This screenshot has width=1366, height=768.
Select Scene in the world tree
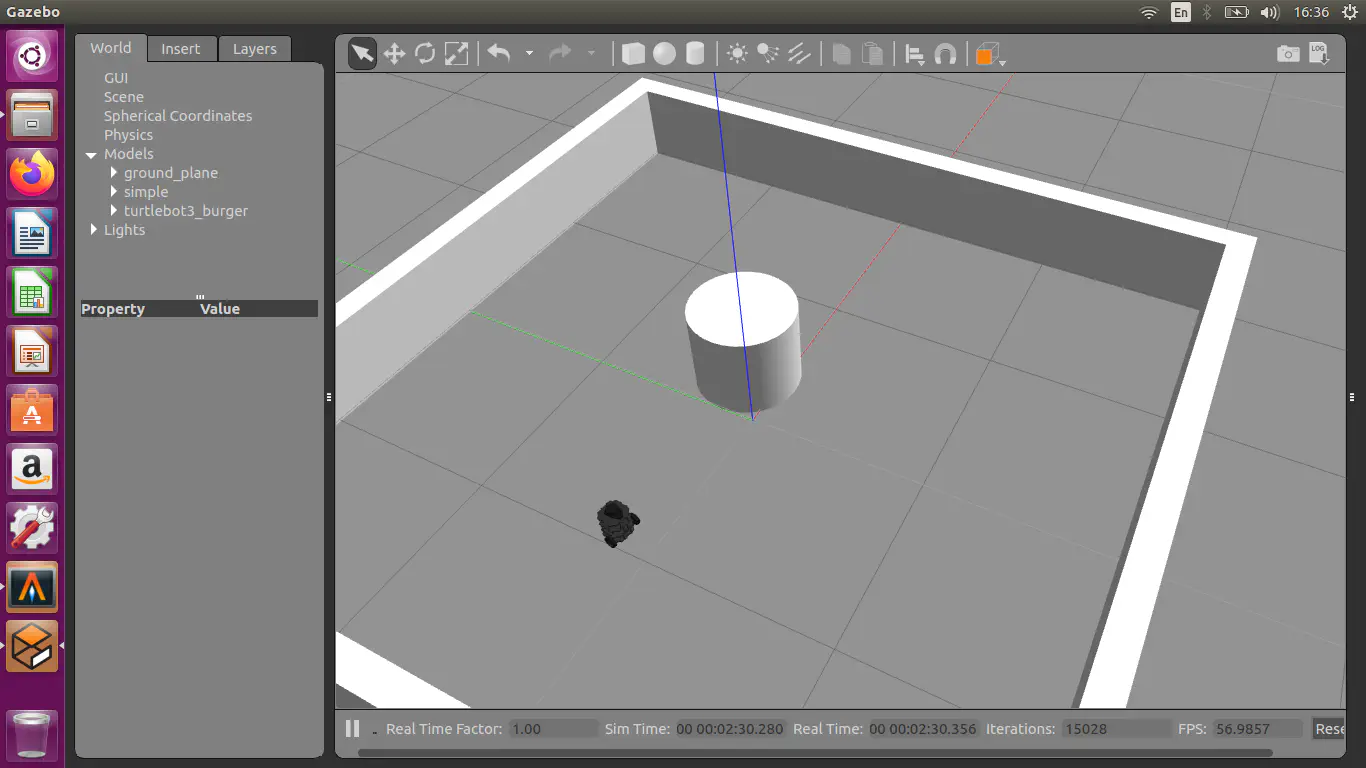(124, 97)
